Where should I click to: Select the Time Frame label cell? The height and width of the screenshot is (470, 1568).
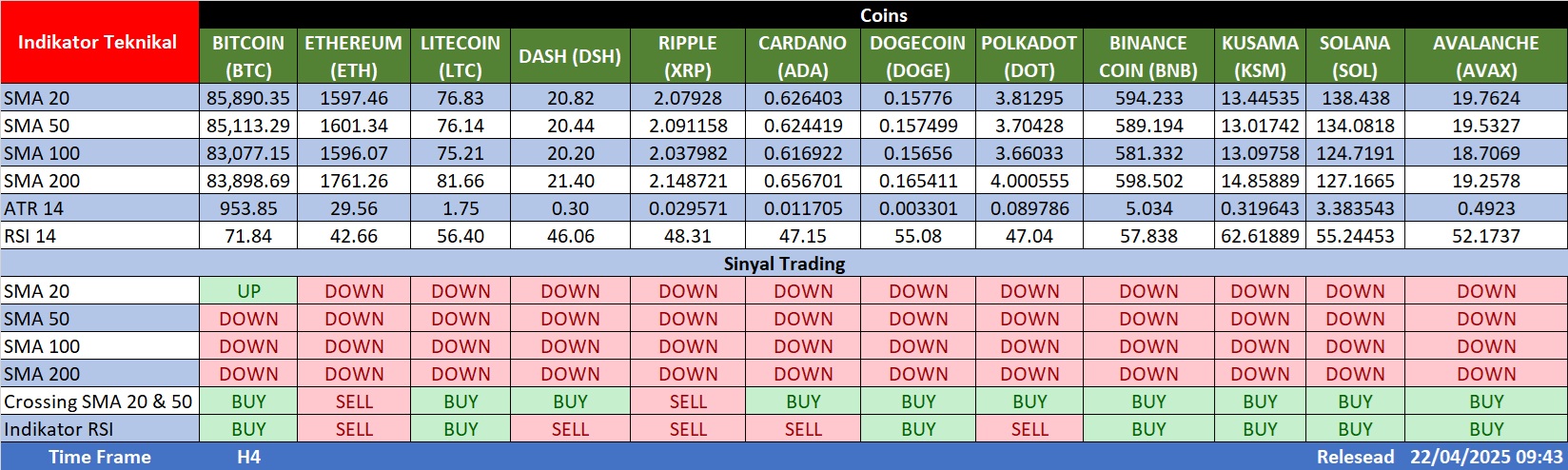point(99,457)
